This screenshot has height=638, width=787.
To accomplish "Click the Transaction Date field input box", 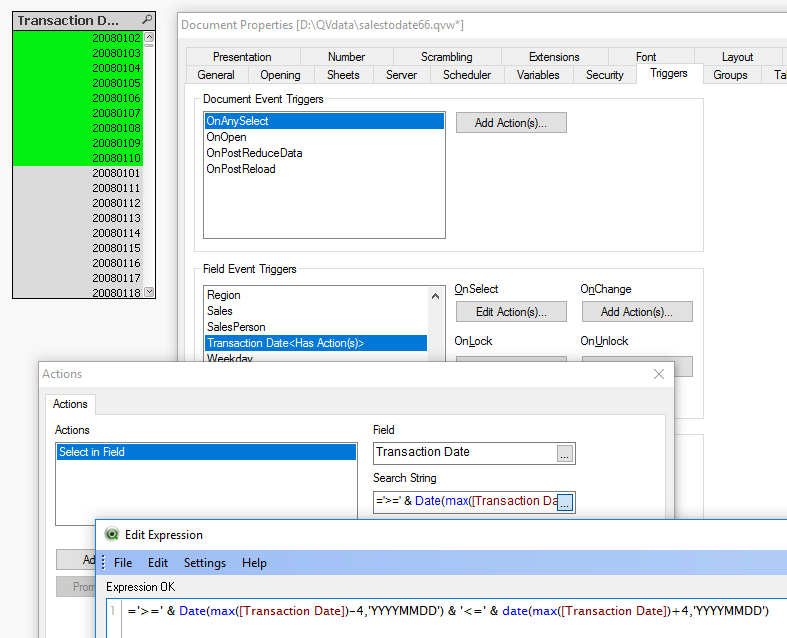I will click(x=464, y=453).
